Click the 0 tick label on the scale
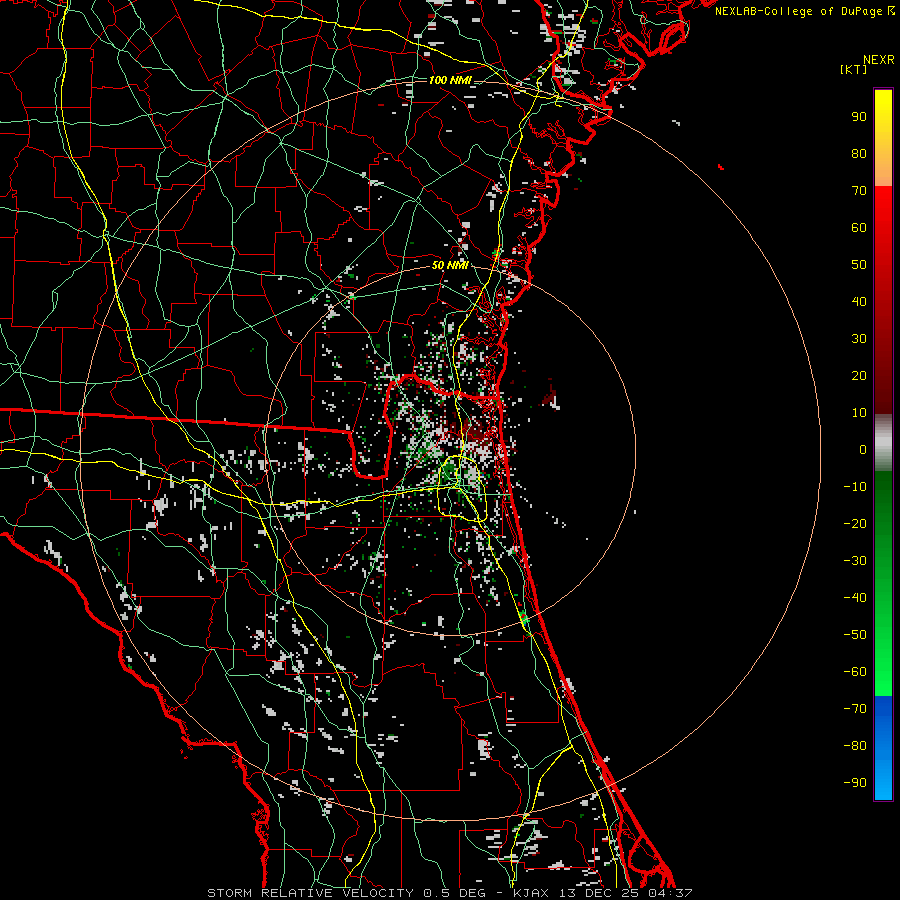This screenshot has height=900, width=900. pyautogui.click(x=862, y=450)
